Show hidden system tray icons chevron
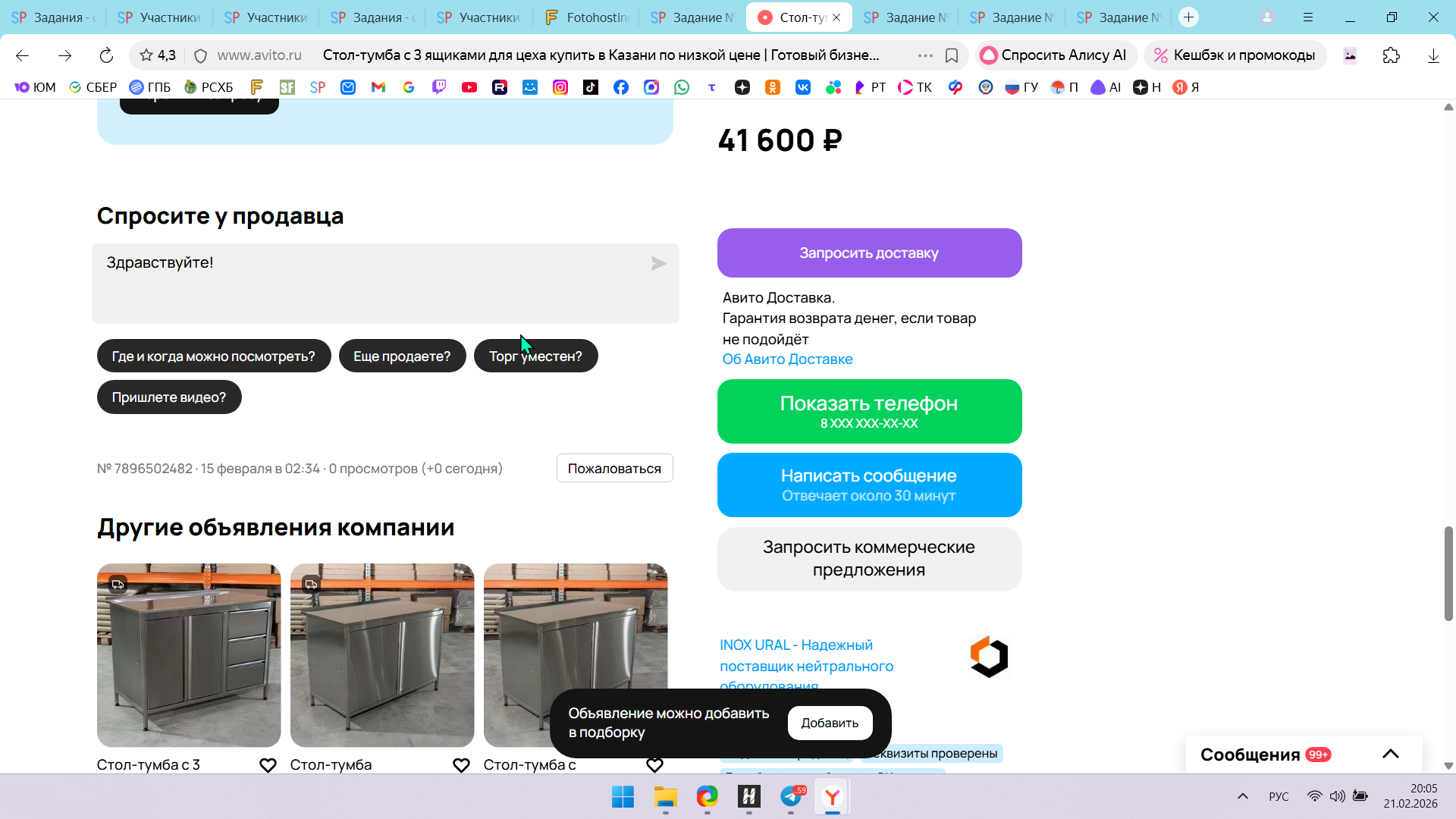Image resolution: width=1456 pixels, height=819 pixels. point(1242,796)
